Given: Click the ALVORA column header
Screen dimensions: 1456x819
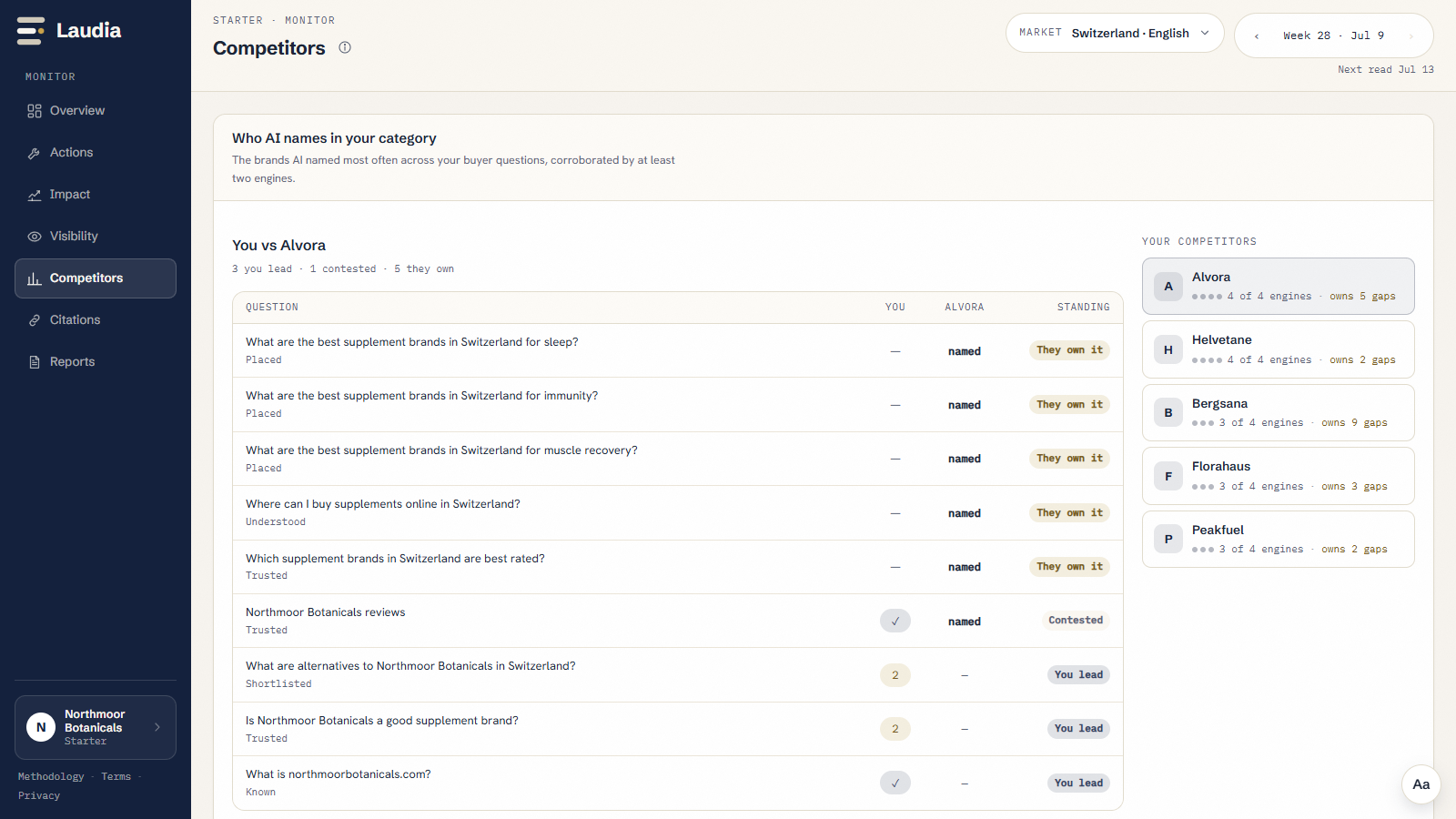Looking at the screenshot, I should pyautogui.click(x=965, y=308).
